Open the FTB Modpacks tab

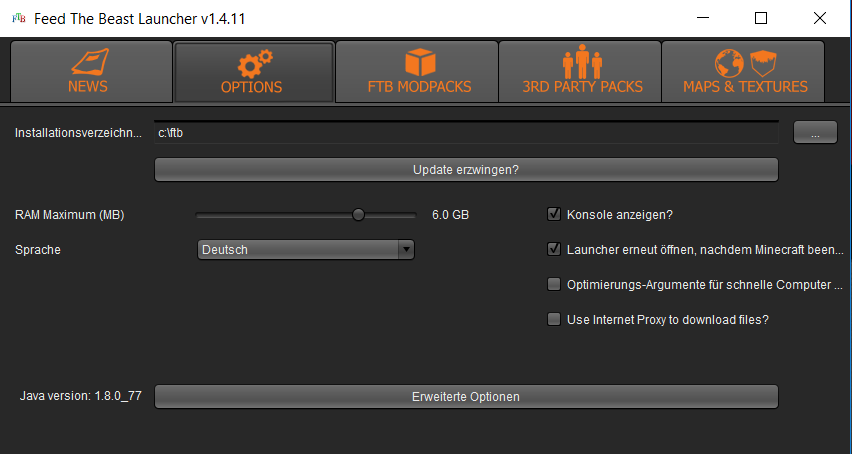(x=417, y=72)
